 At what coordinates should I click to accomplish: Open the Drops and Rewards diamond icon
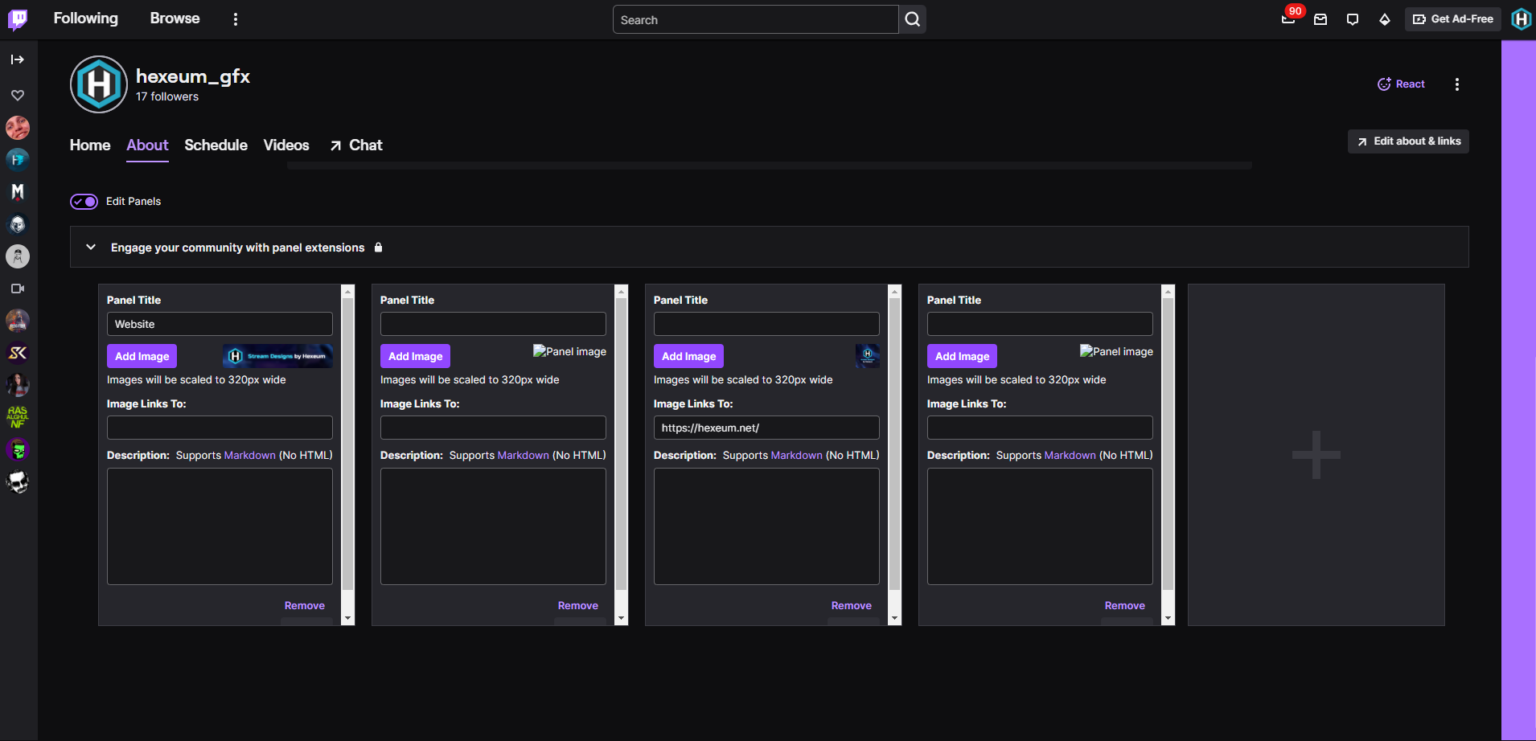point(1384,19)
